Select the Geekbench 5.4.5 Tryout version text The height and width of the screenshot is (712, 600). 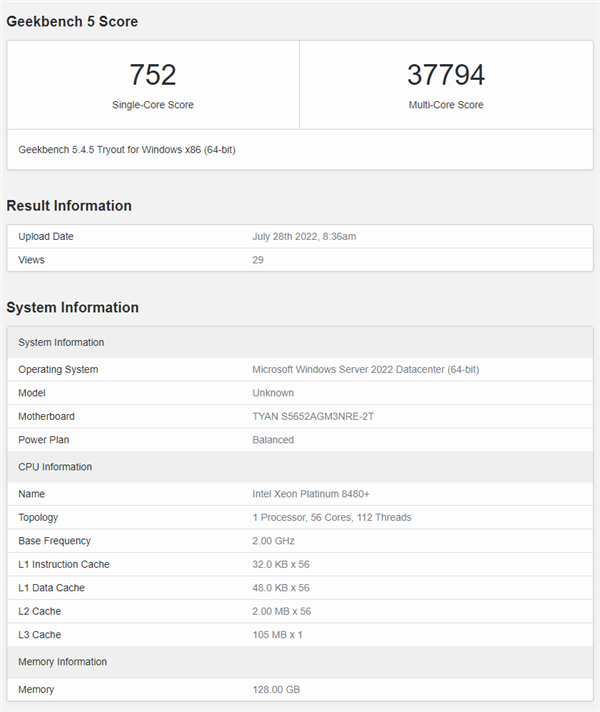(127, 150)
